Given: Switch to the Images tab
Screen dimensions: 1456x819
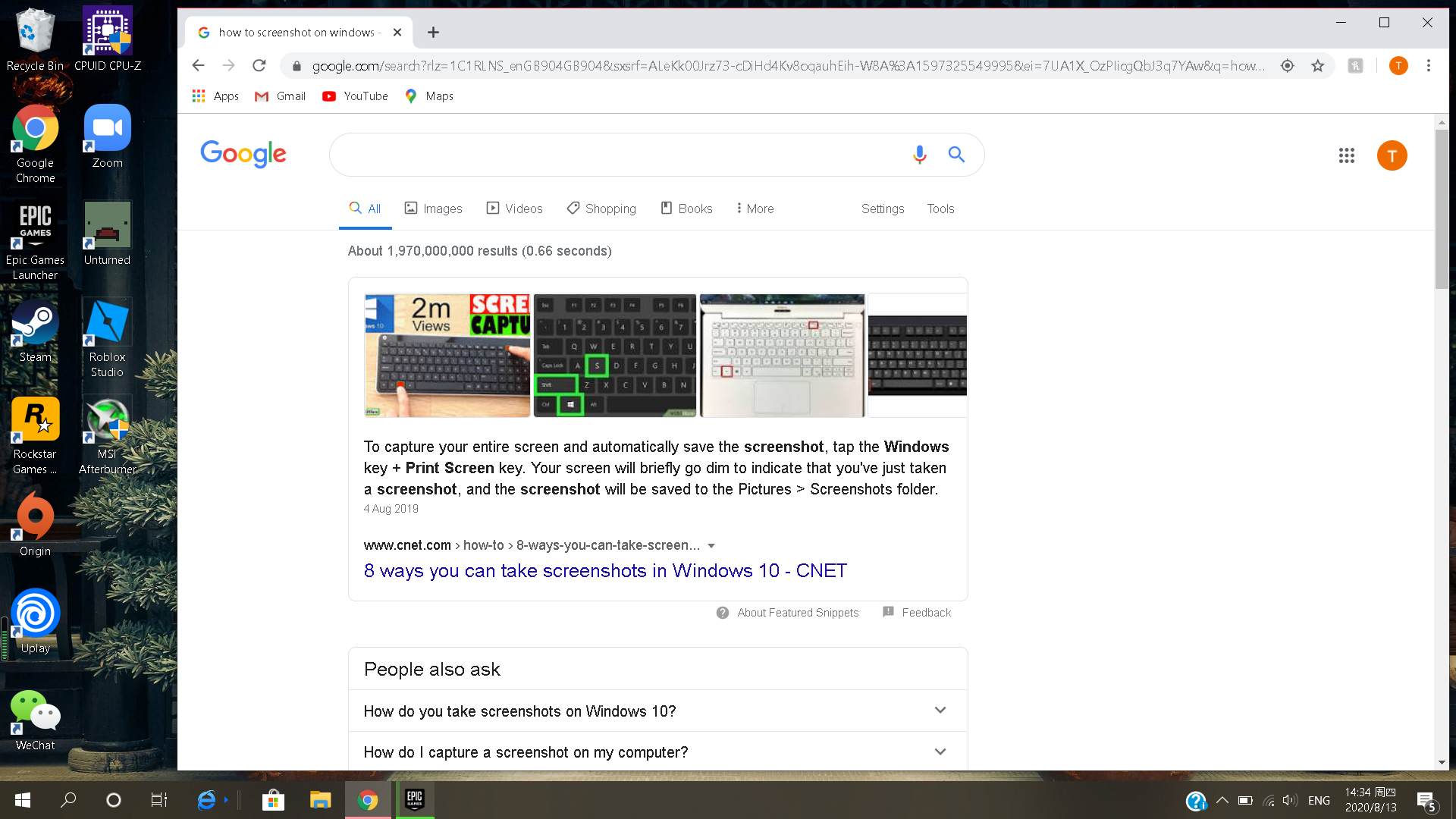Looking at the screenshot, I should click(x=433, y=209).
